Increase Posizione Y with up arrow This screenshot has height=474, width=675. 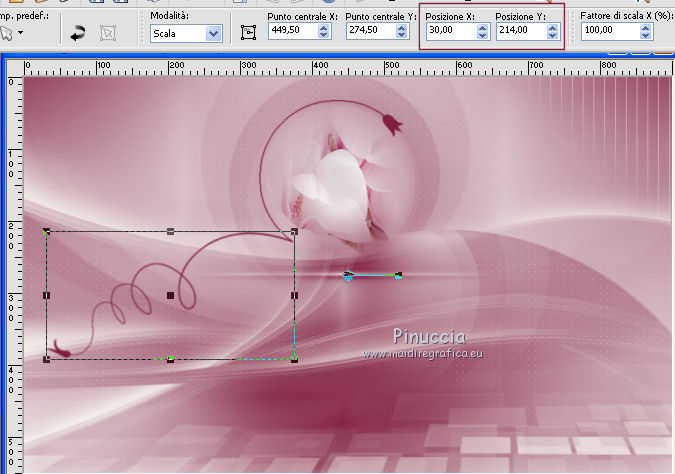(552, 27)
